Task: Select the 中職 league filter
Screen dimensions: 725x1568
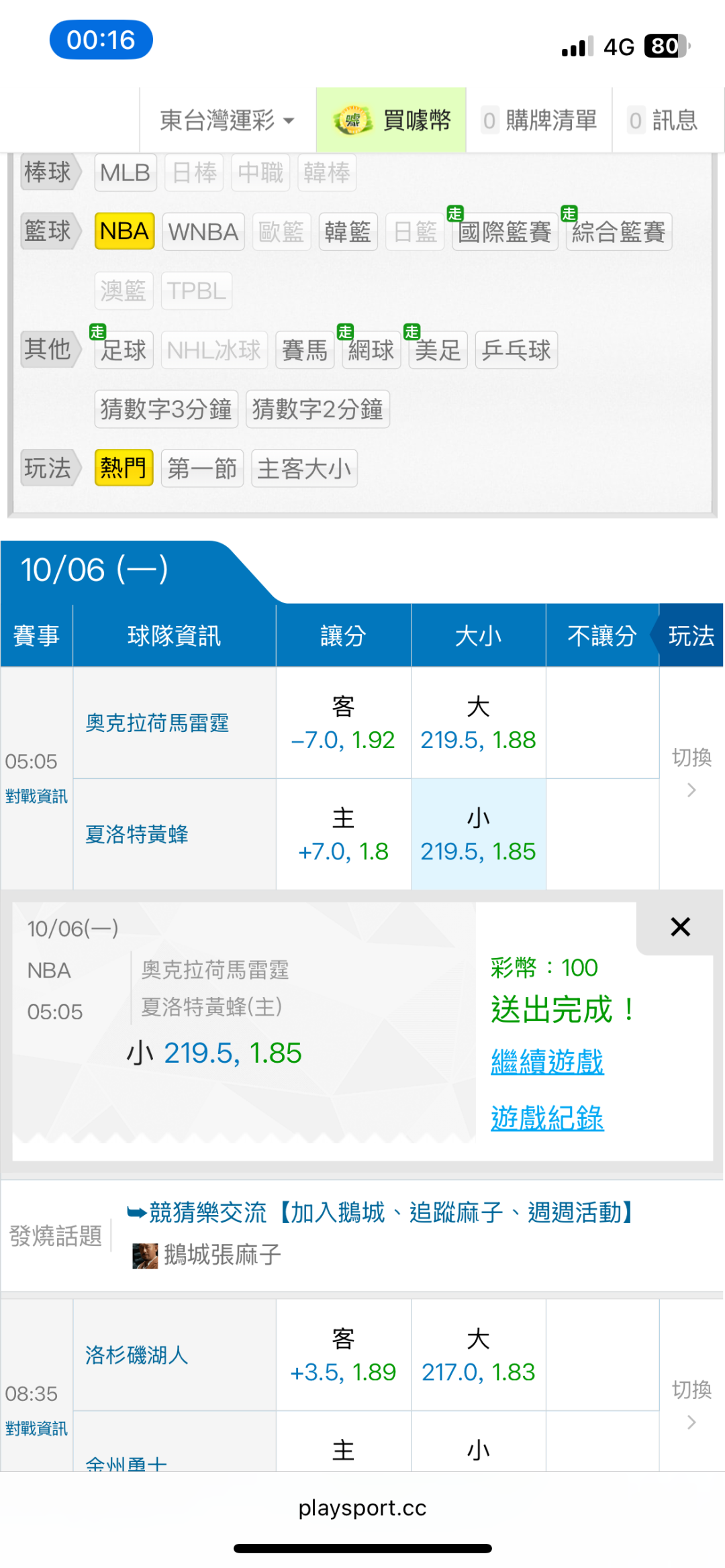Action: pyautogui.click(x=260, y=172)
